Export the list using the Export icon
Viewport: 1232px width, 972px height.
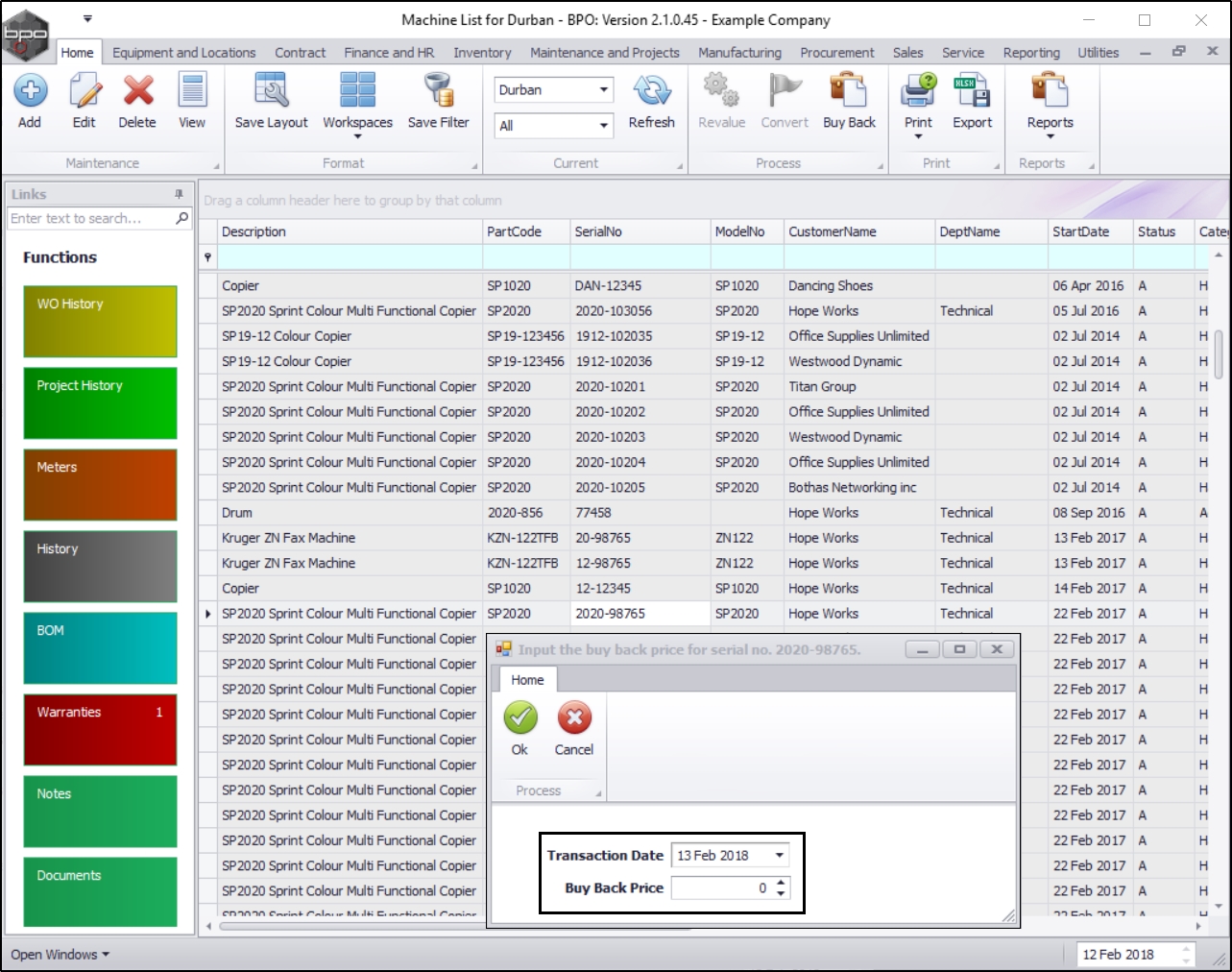972,91
